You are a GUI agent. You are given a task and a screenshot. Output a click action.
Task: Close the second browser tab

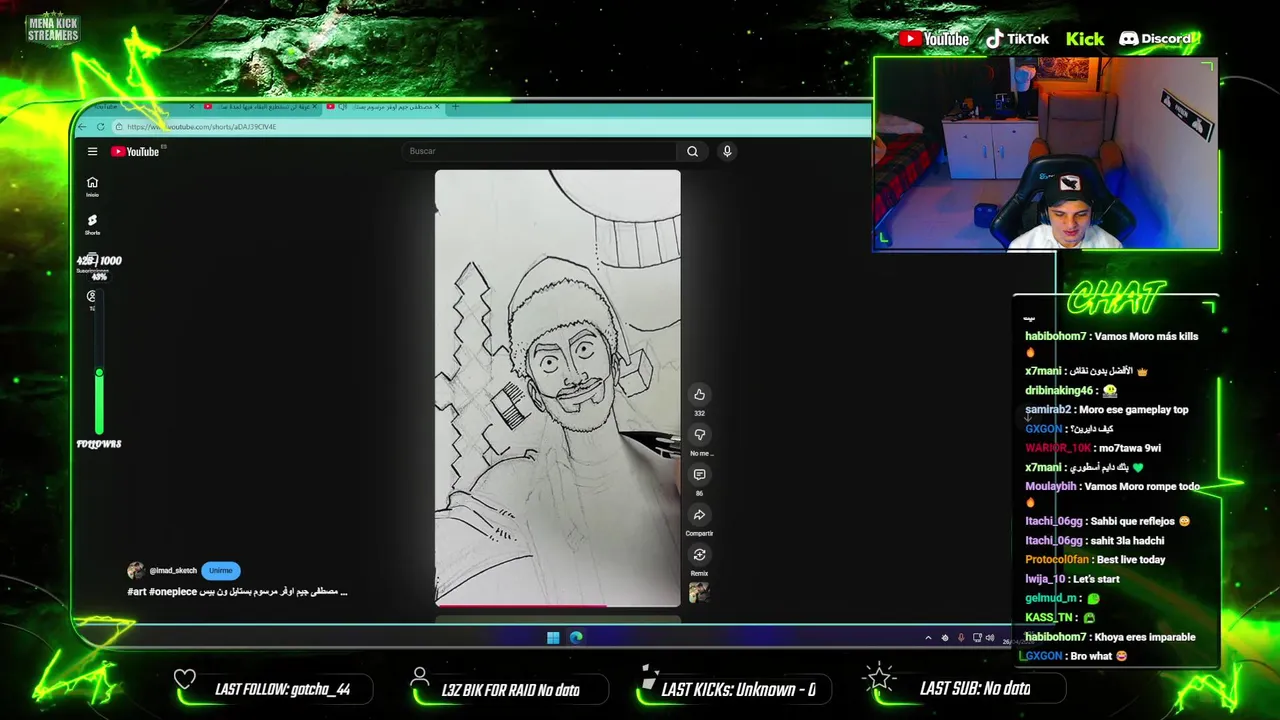(315, 106)
